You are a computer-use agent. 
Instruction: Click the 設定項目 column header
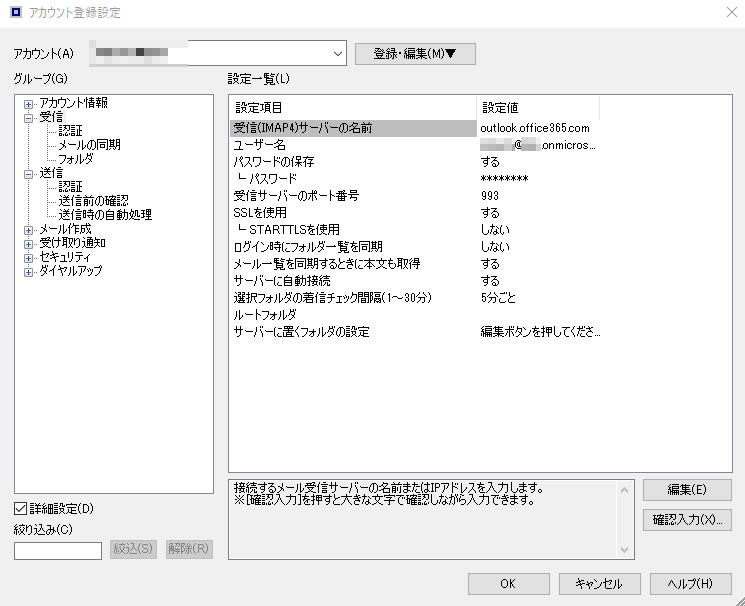point(353,108)
